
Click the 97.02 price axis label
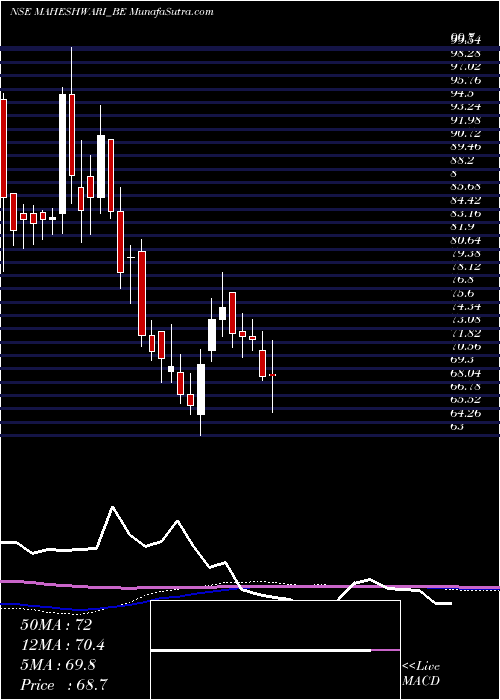[466, 67]
